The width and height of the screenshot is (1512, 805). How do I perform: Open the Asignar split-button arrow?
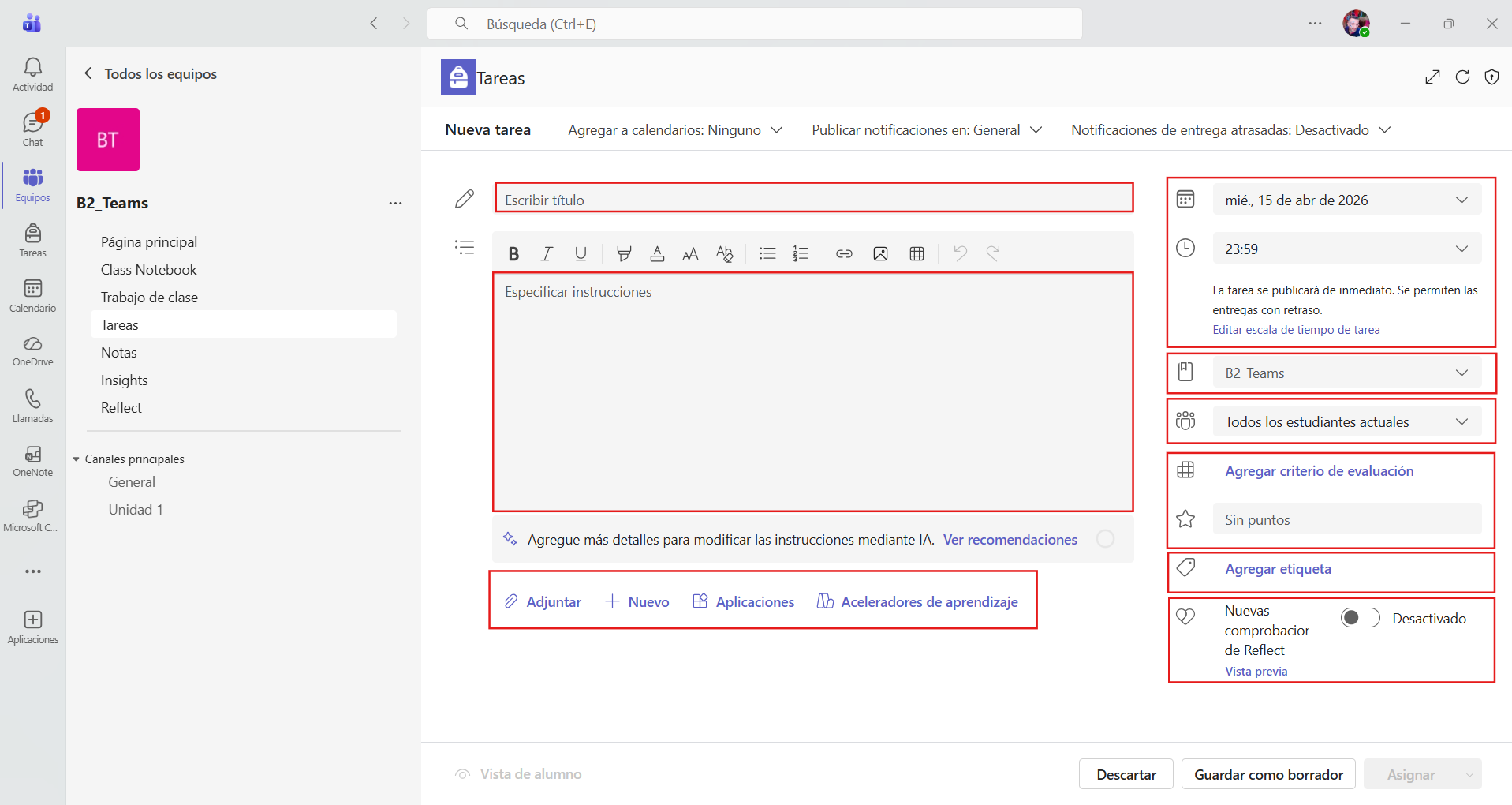click(1469, 775)
